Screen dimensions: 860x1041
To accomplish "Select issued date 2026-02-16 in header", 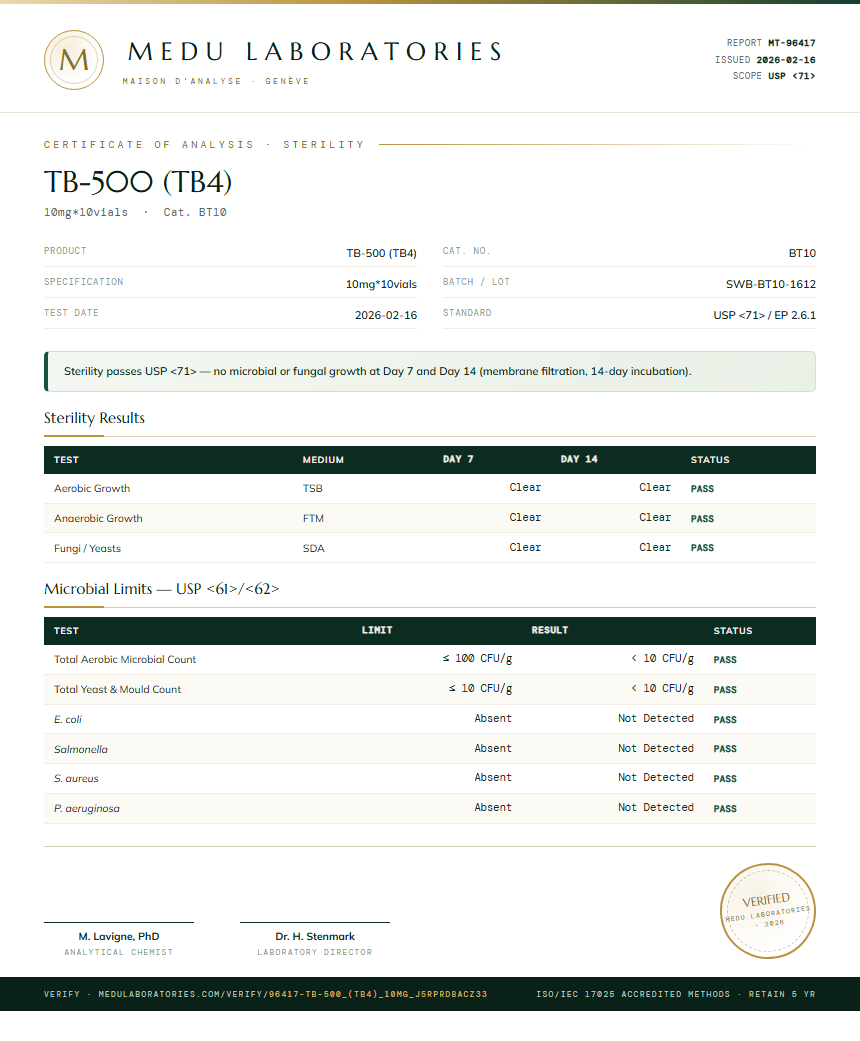I will (x=786, y=60).
